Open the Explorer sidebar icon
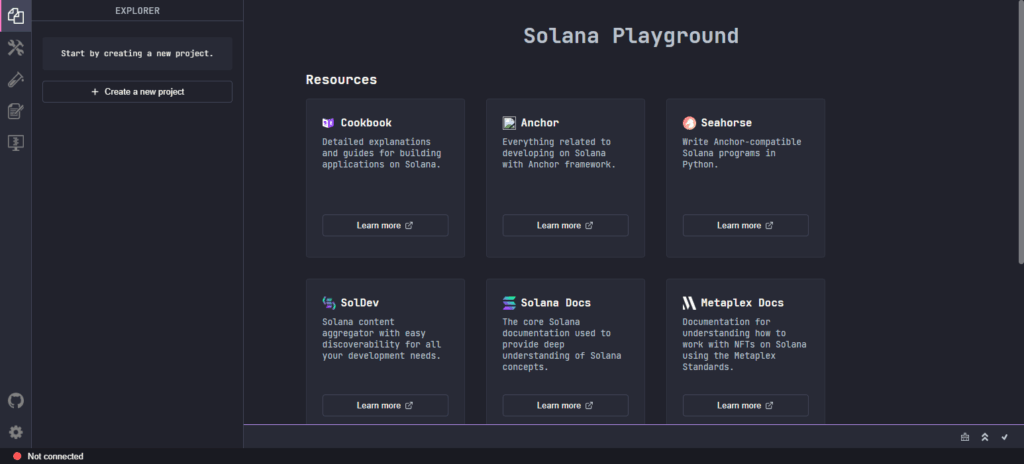 click(15, 15)
